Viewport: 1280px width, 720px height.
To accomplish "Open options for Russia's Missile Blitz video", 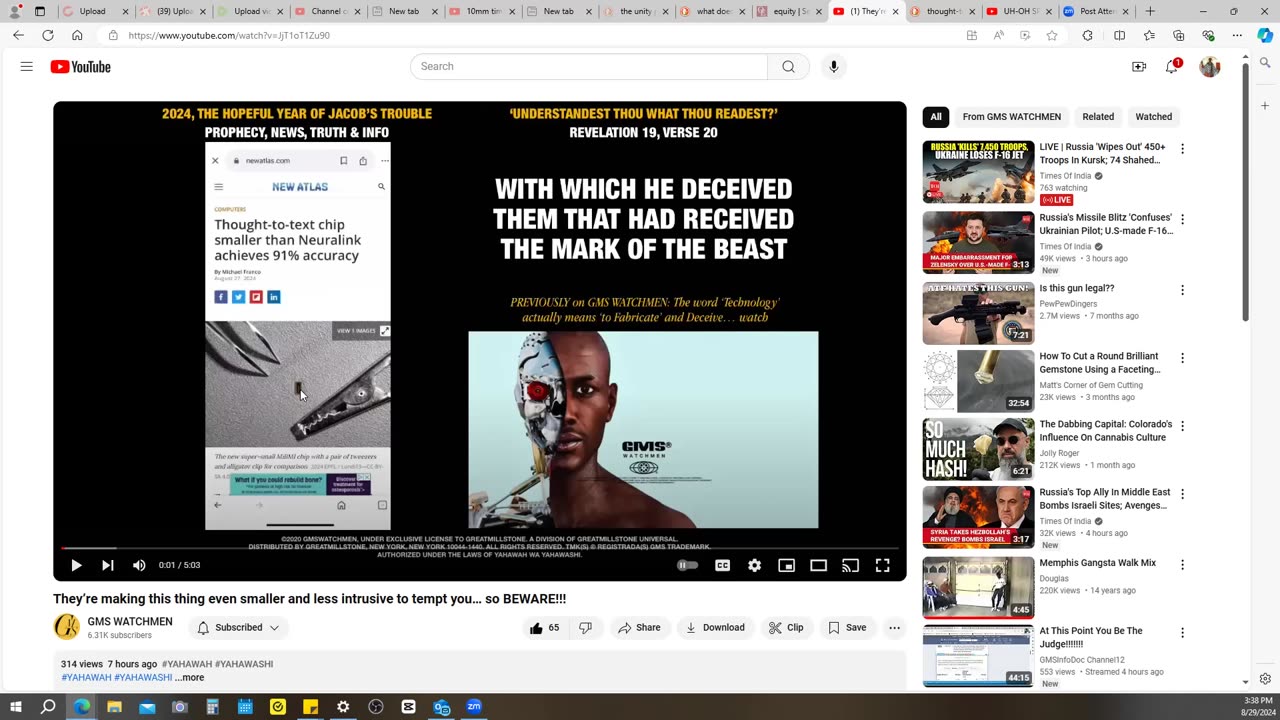I will (x=1182, y=219).
